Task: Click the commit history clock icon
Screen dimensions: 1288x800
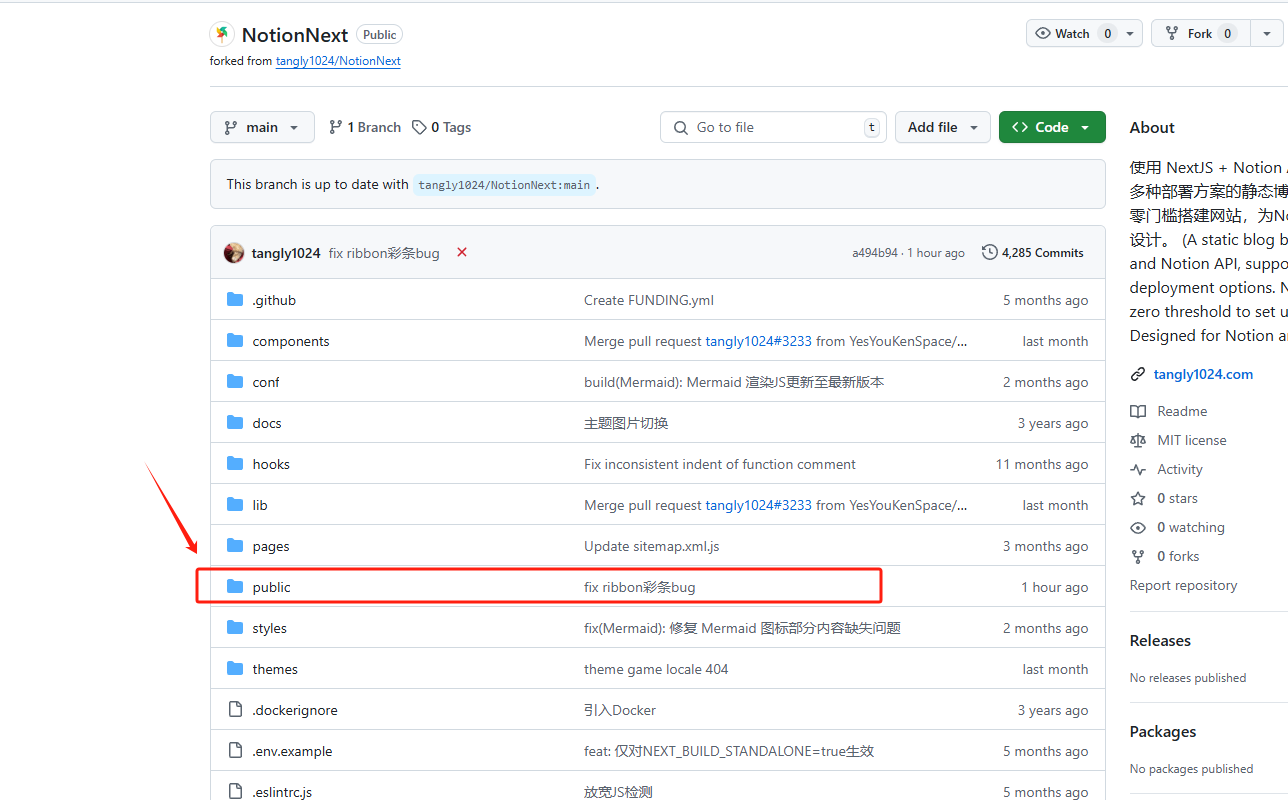Action: [x=990, y=253]
